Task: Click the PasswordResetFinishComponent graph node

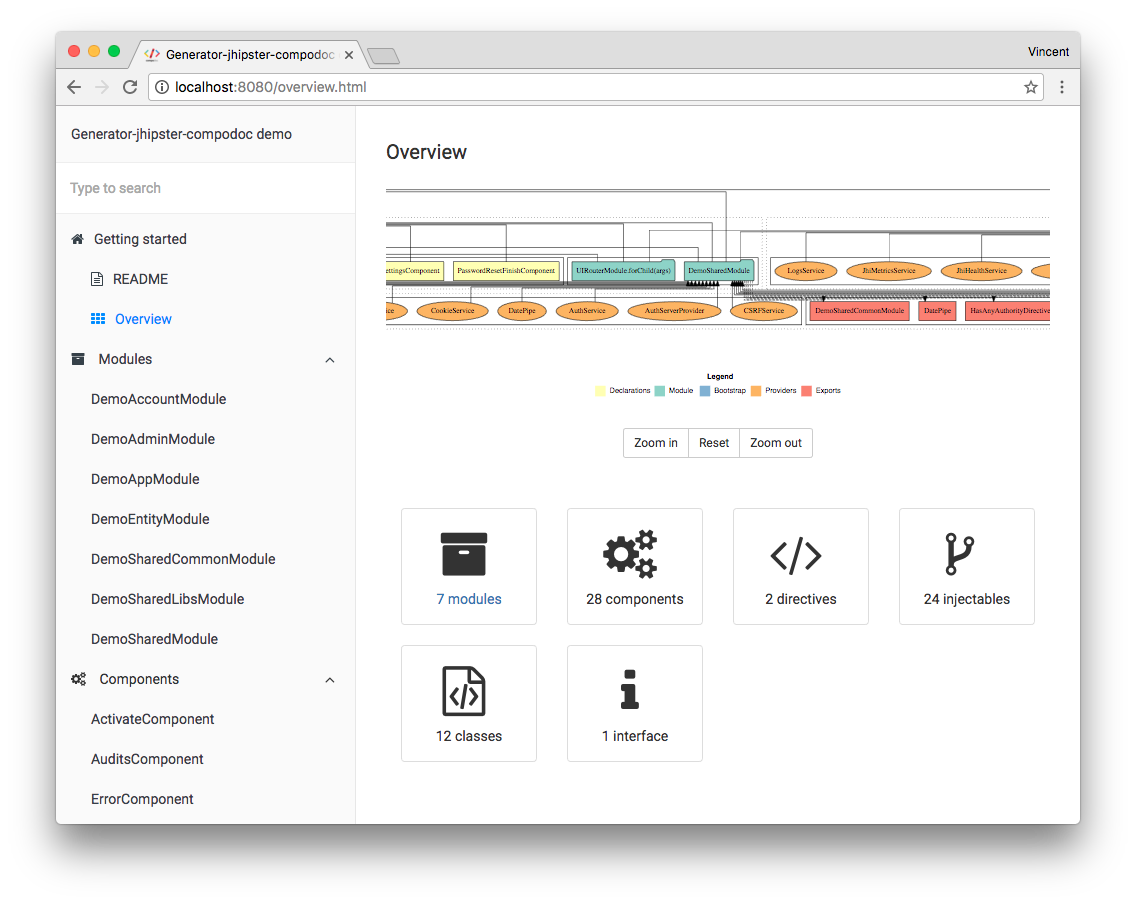Action: pos(506,271)
